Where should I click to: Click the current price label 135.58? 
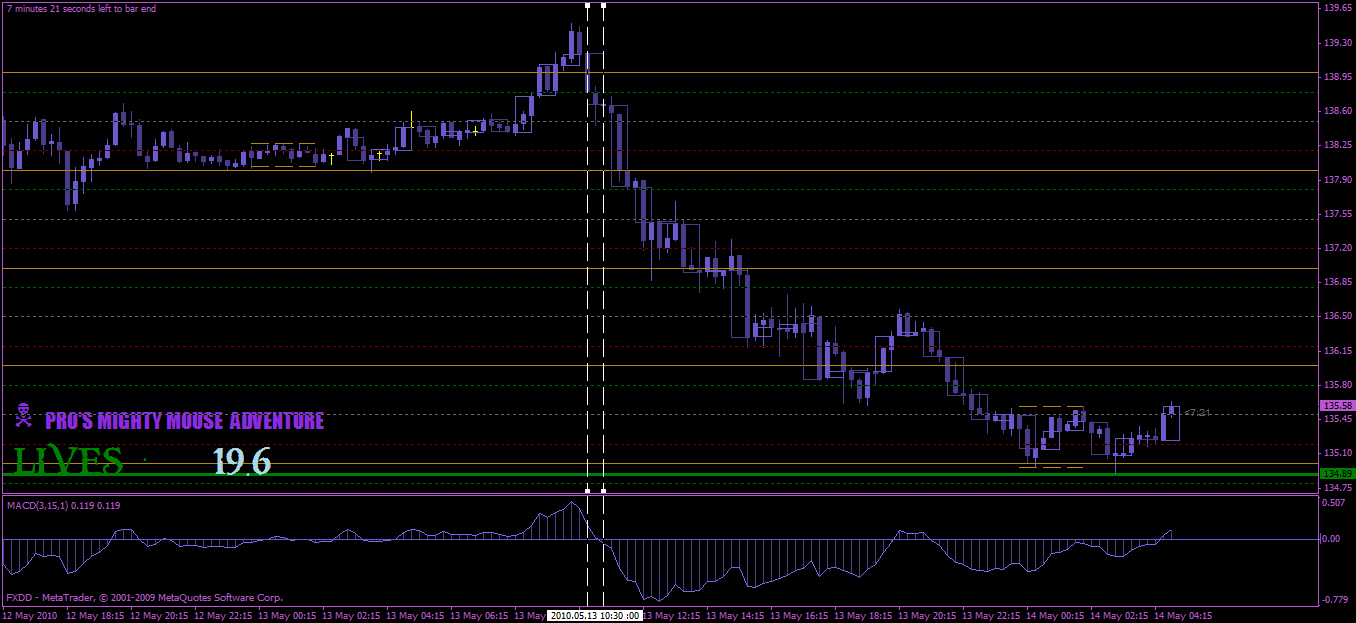[x=1337, y=406]
